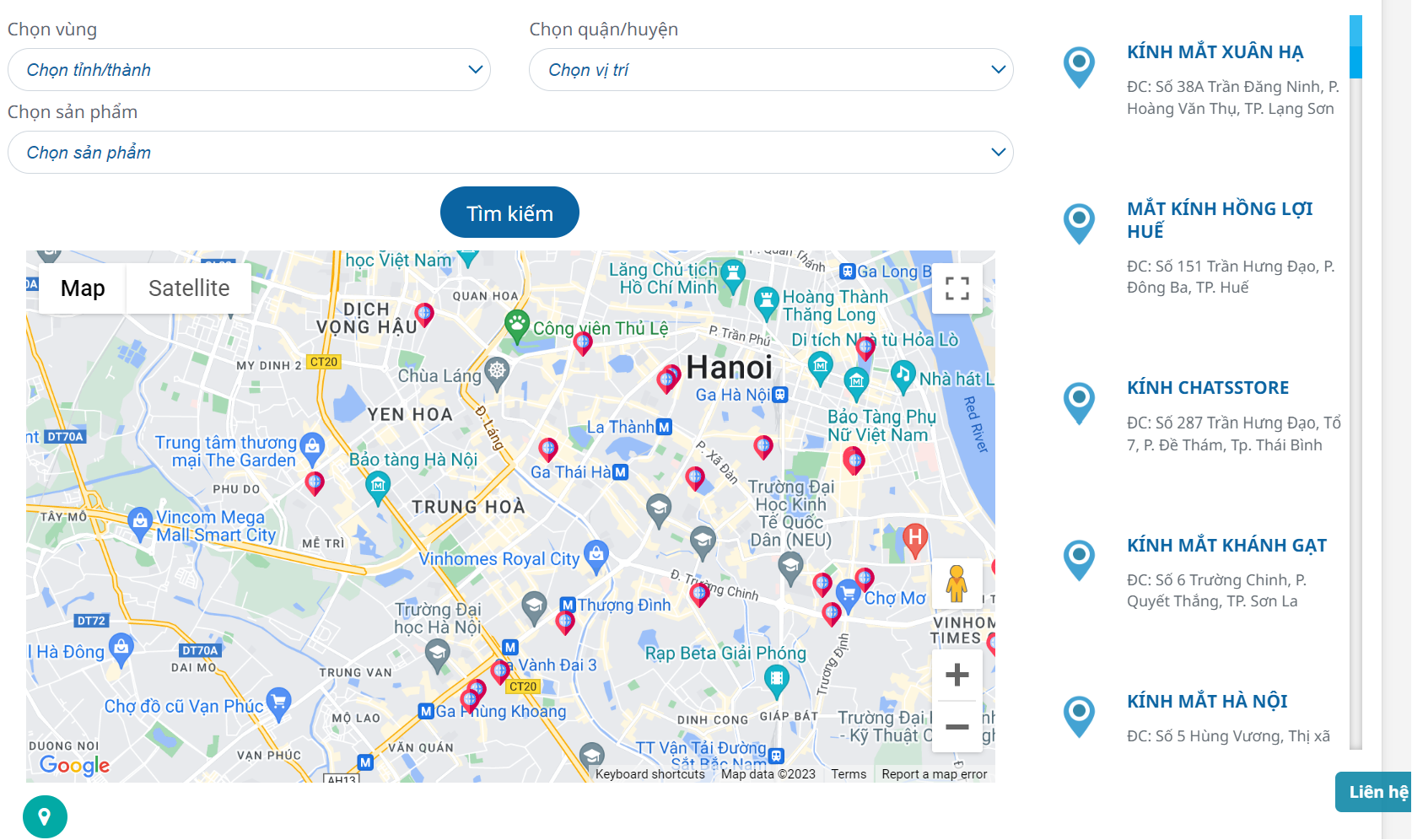Open the Liên hệ contact button

[x=1375, y=792]
